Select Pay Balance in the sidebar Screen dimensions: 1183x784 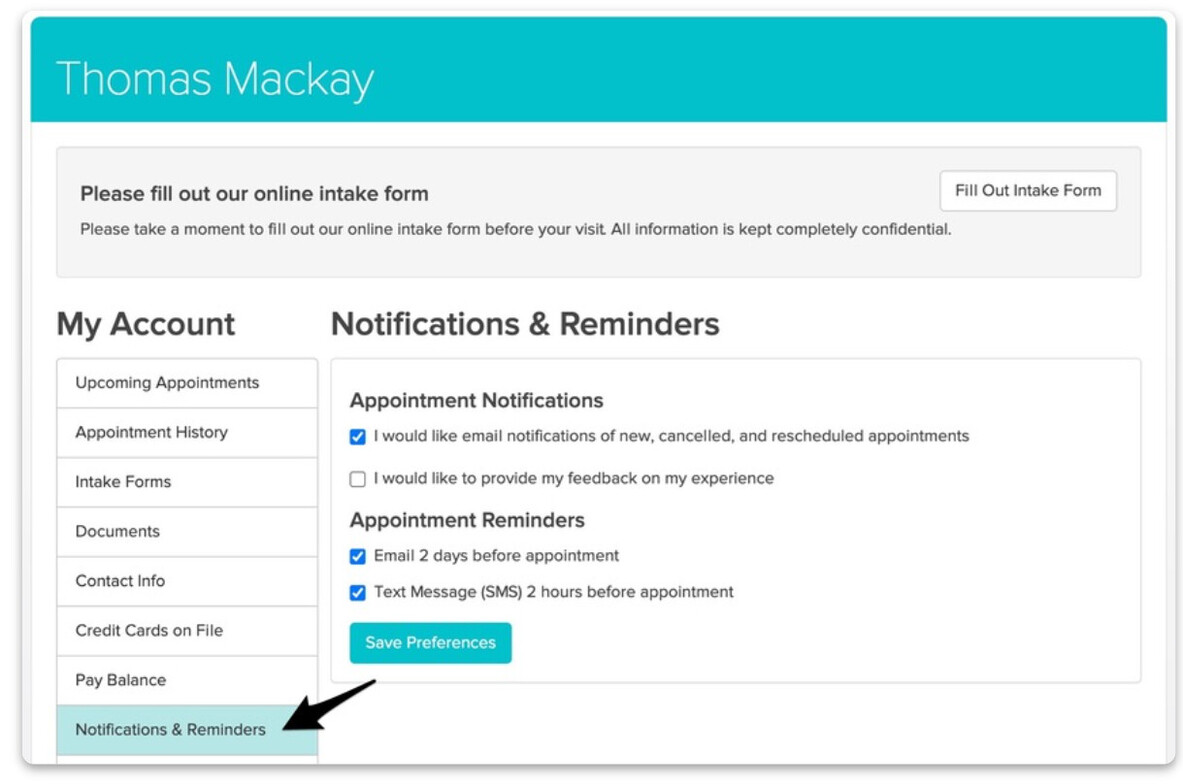point(120,680)
